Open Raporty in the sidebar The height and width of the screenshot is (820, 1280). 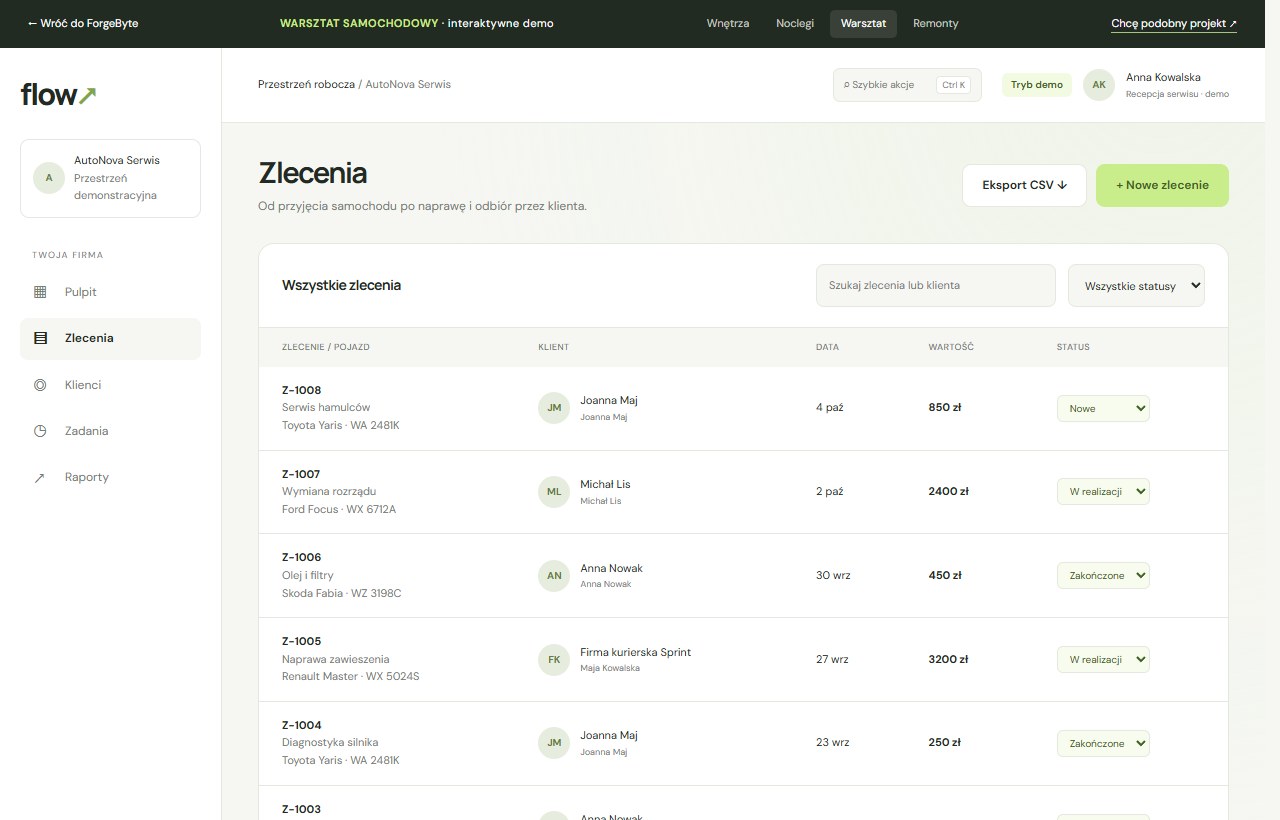click(x=110, y=477)
